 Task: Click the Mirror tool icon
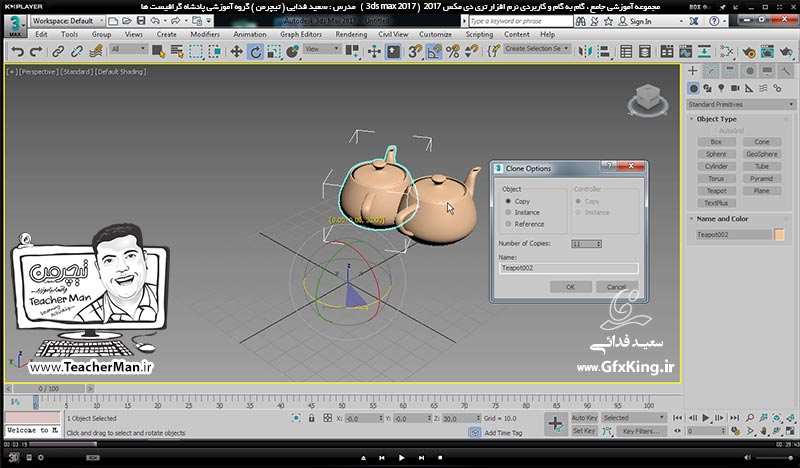(585, 52)
